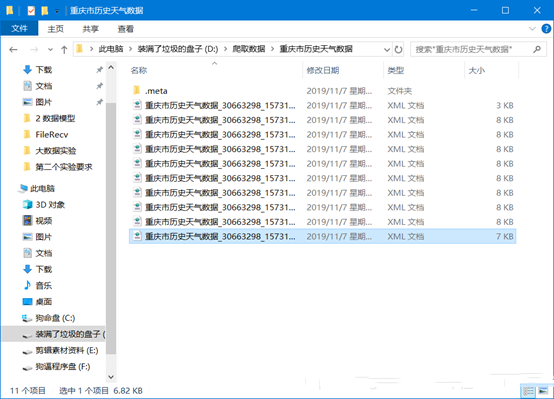The height and width of the screenshot is (399, 554).
Task: Select 此电脑 in the navigation pane
Action: click(x=42, y=188)
